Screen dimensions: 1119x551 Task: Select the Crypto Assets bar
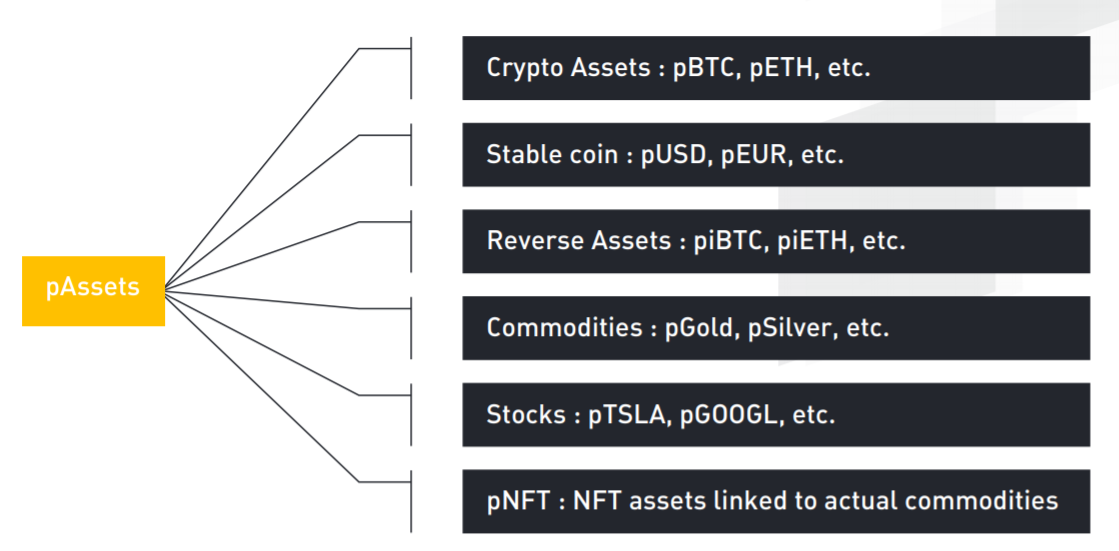pyautogui.click(x=776, y=68)
